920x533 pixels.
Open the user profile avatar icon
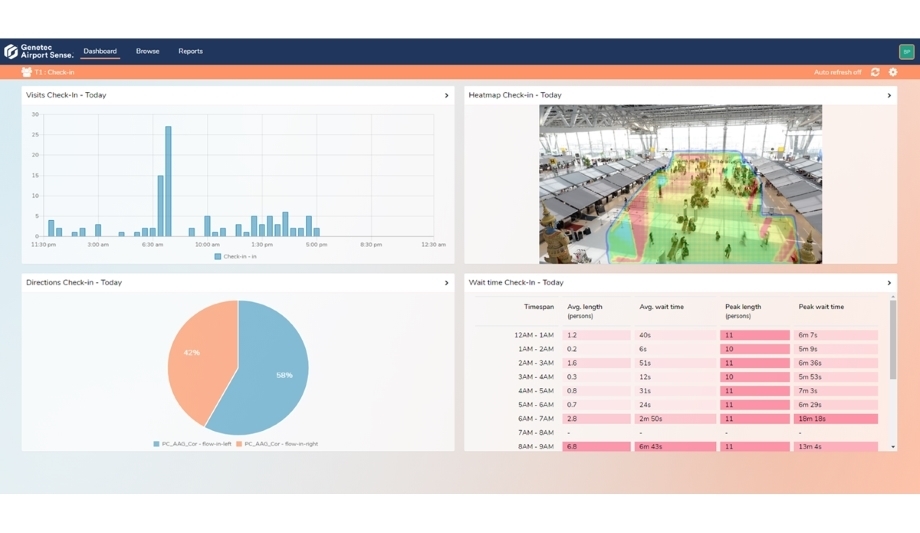906,52
